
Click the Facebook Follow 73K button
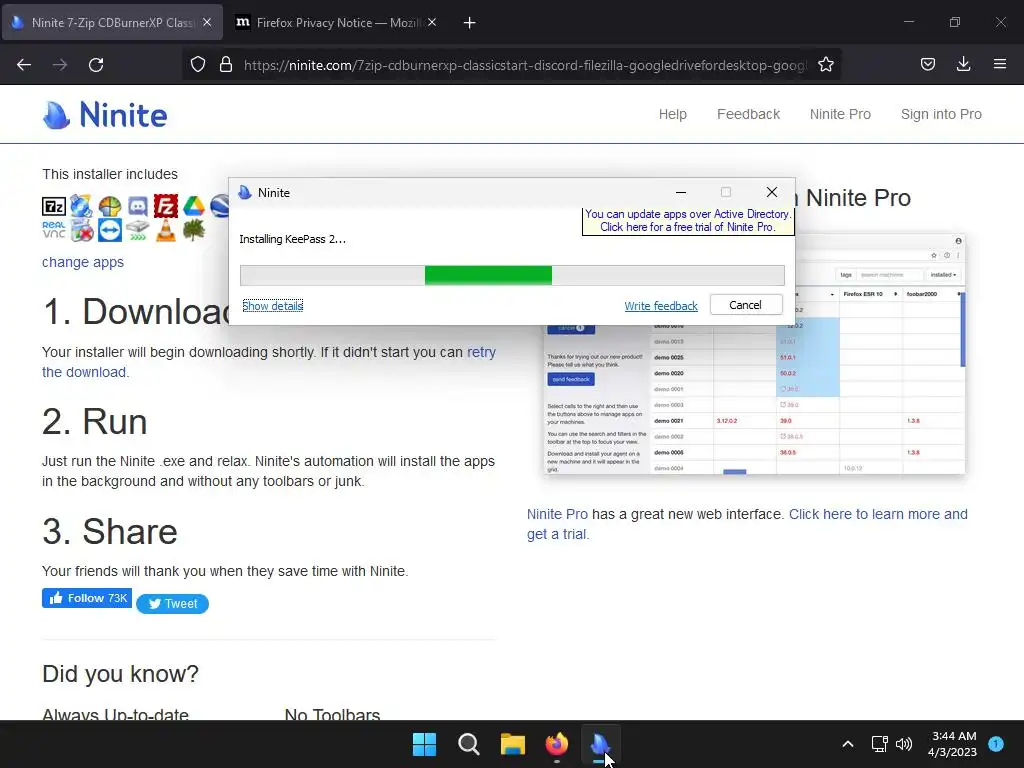tap(87, 598)
